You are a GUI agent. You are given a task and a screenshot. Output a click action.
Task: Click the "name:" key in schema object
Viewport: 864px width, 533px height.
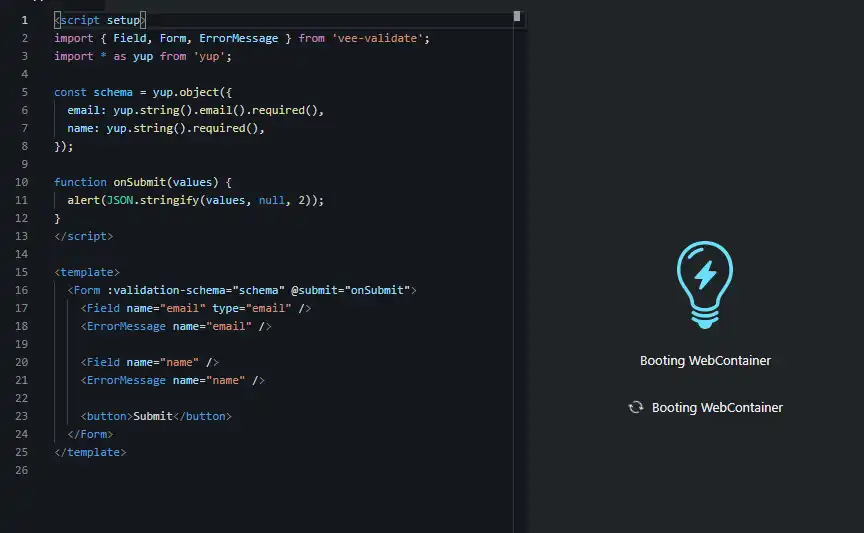(83, 128)
